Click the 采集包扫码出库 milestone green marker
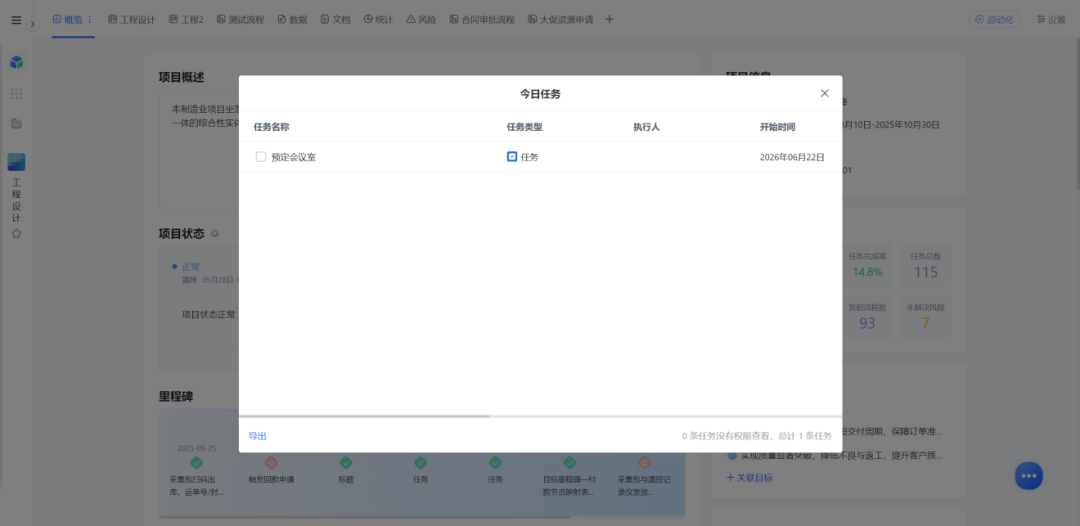 click(x=196, y=463)
